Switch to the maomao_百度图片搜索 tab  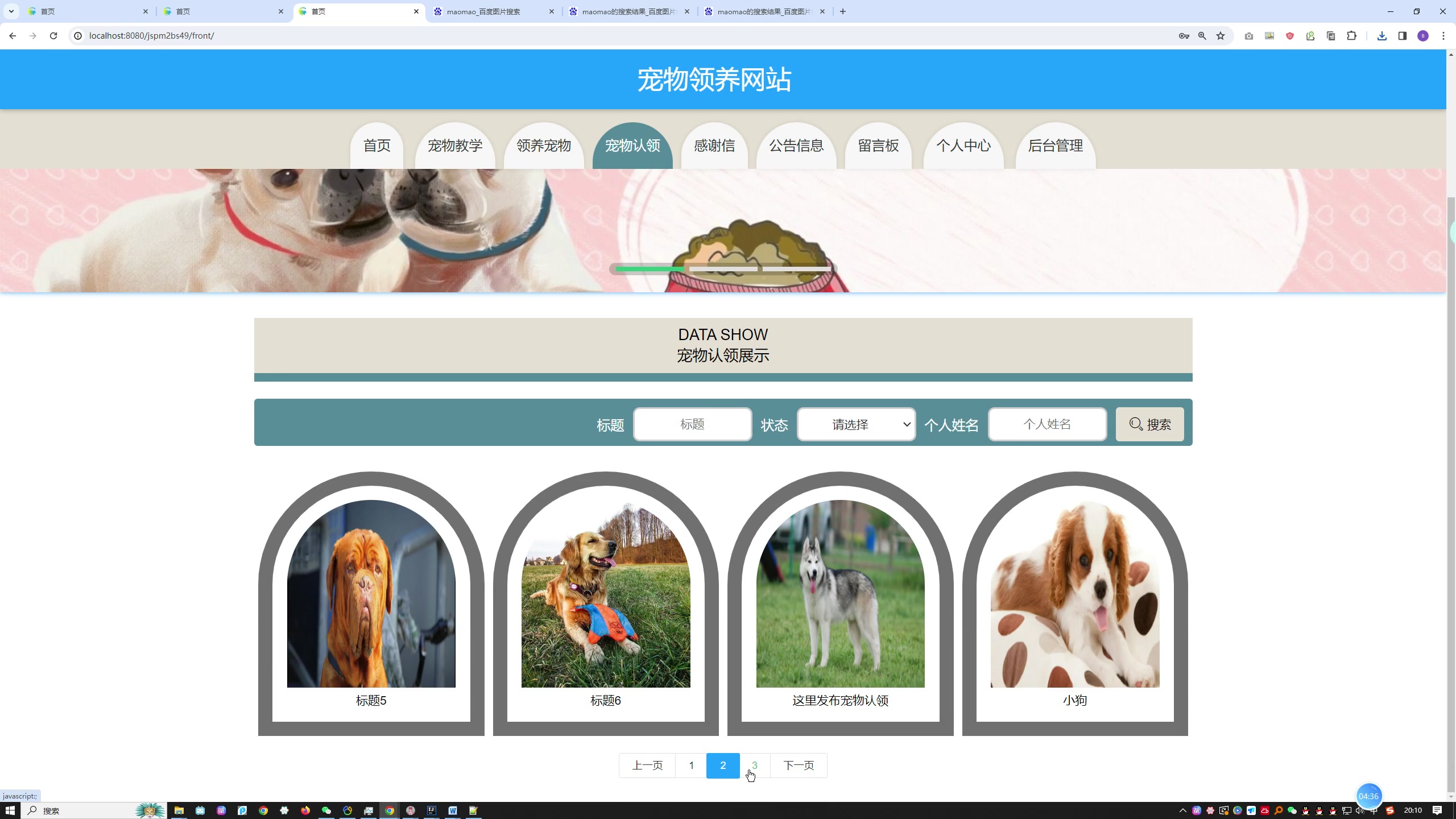(x=494, y=11)
